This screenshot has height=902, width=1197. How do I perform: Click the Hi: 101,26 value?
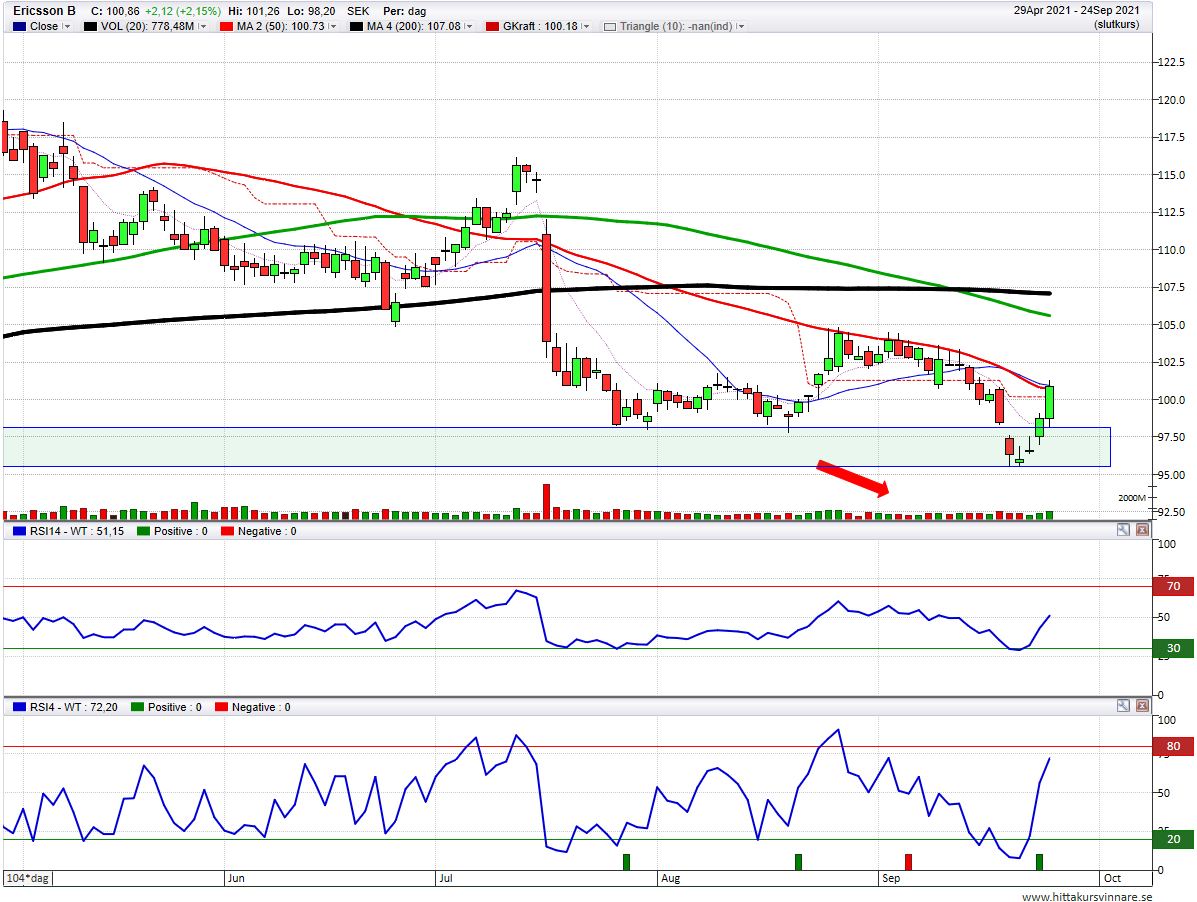[x=254, y=11]
